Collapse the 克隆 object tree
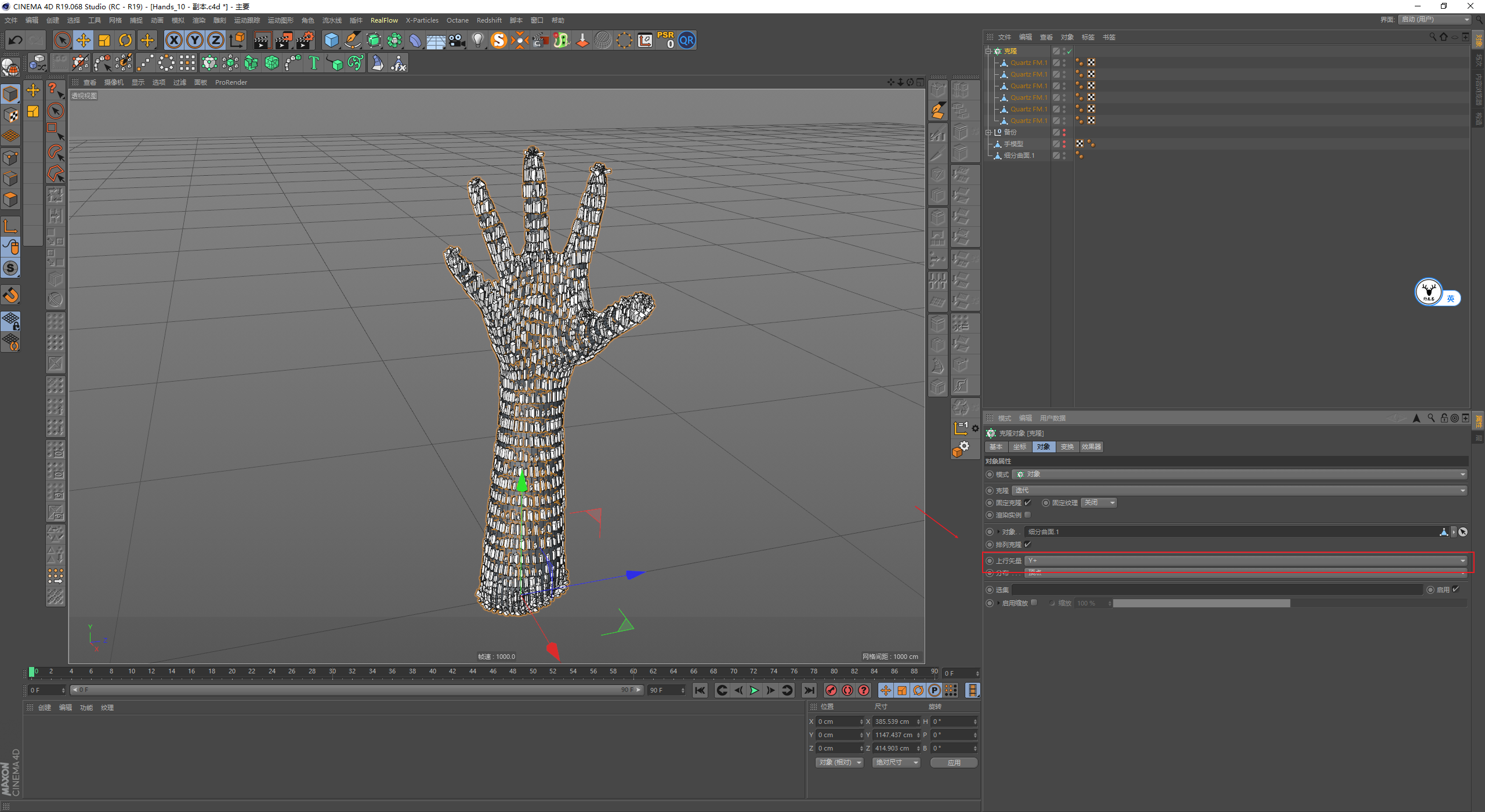Image resolution: width=1485 pixels, height=812 pixels. tap(988, 51)
